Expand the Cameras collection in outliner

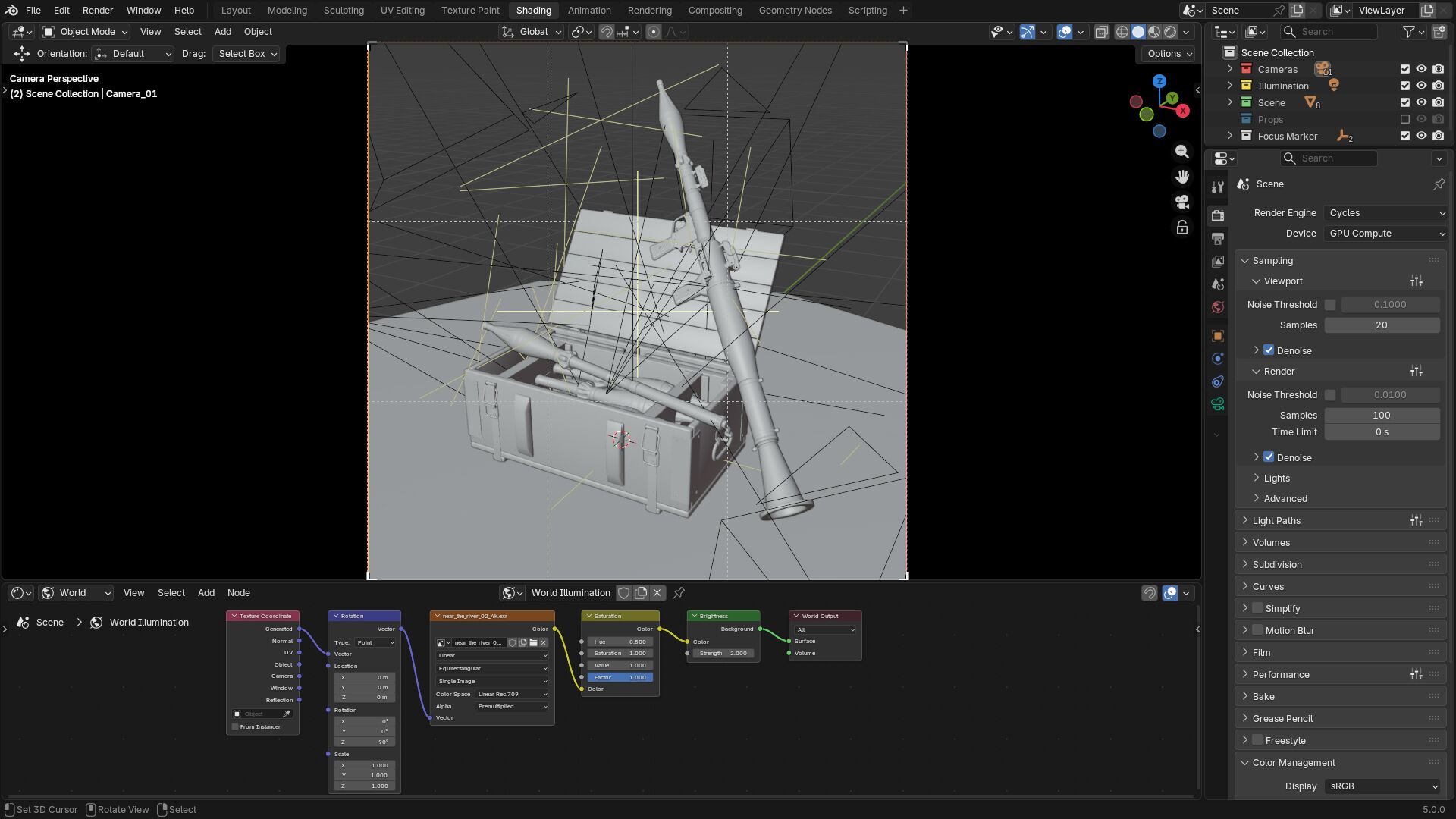coord(1230,69)
